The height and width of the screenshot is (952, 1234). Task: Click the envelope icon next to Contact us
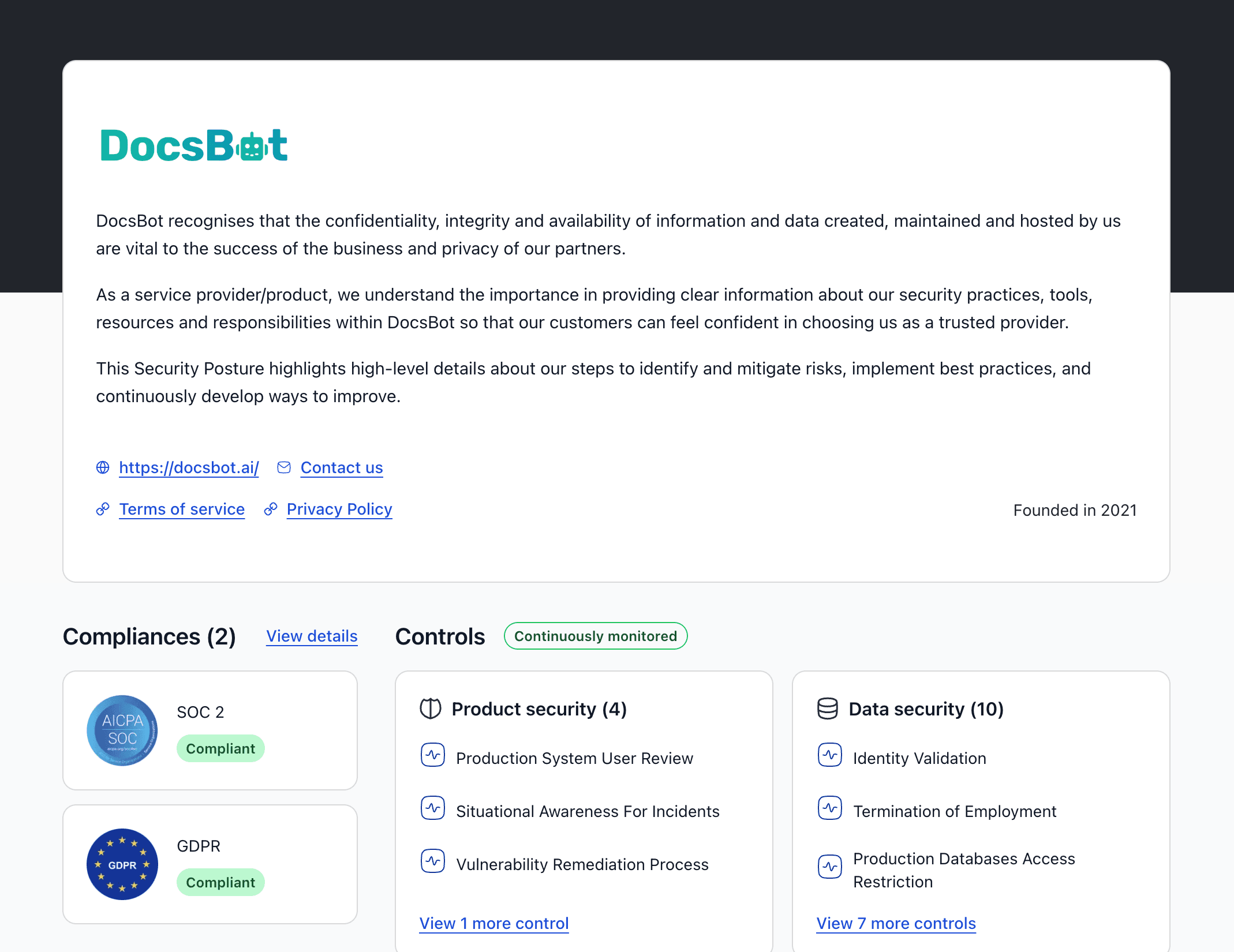pyautogui.click(x=284, y=467)
